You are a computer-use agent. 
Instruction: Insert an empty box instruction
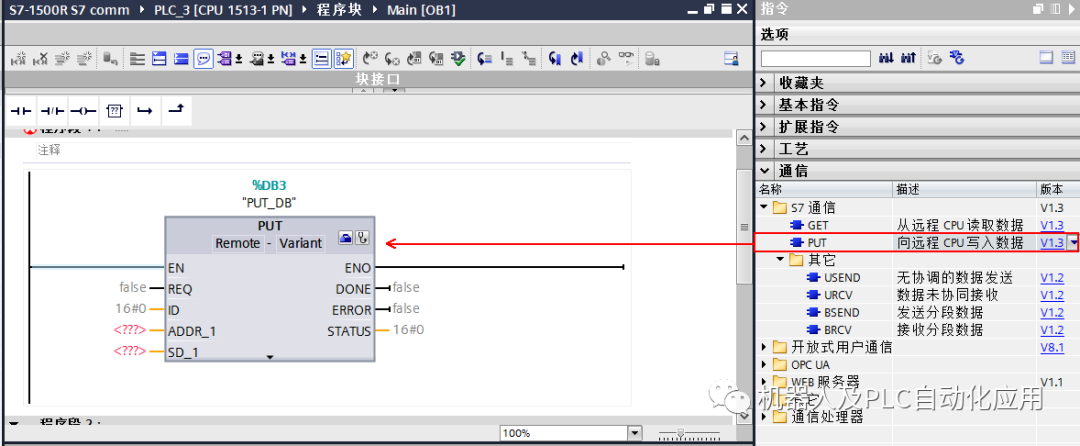click(x=114, y=111)
